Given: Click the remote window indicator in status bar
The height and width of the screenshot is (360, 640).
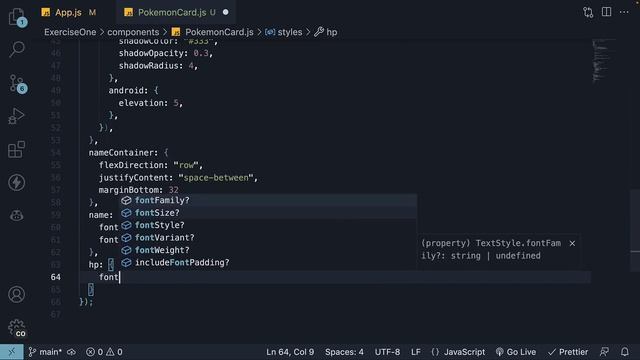Looking at the screenshot, I should (11, 352).
